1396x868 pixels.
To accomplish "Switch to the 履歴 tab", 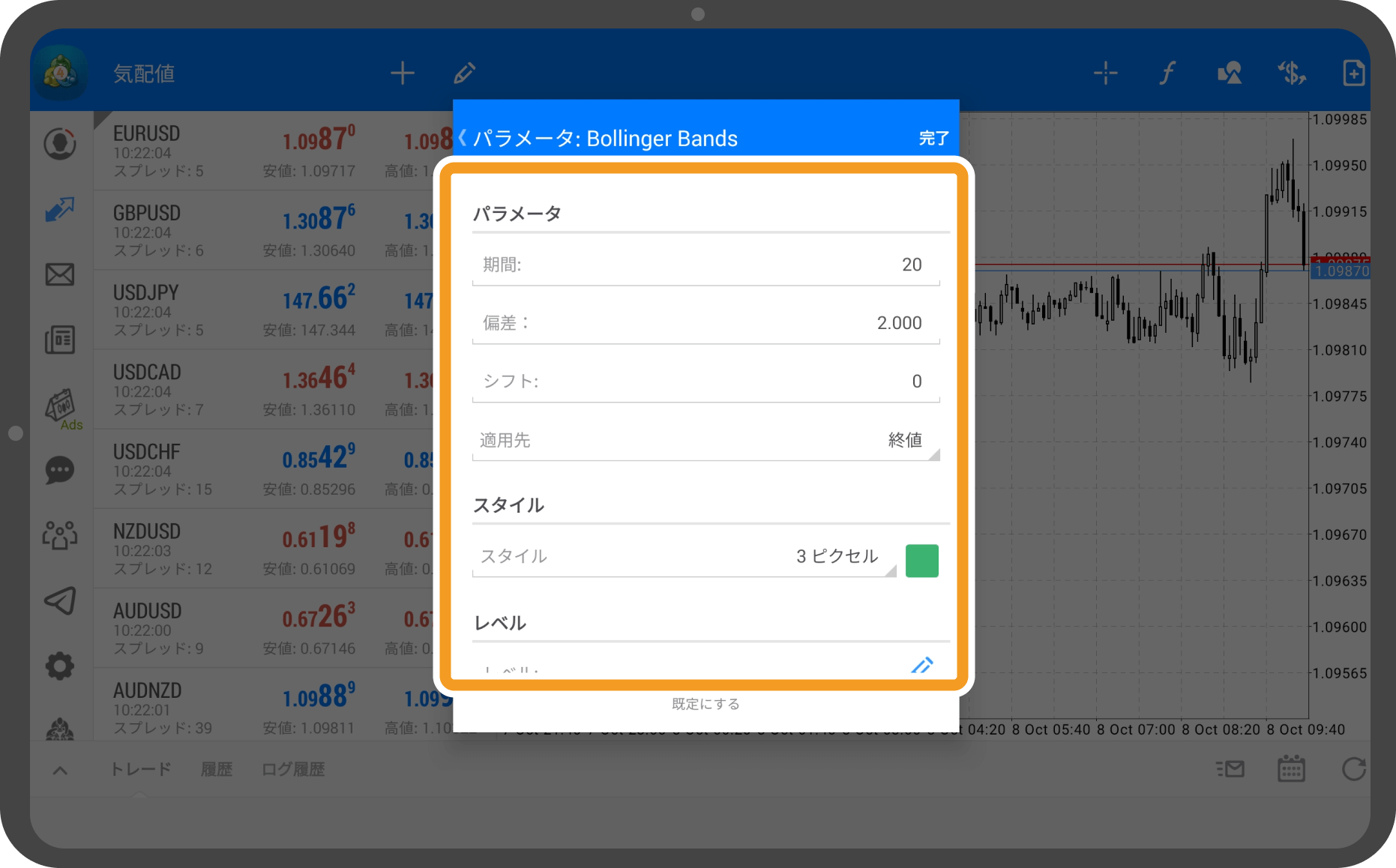I will [217, 769].
